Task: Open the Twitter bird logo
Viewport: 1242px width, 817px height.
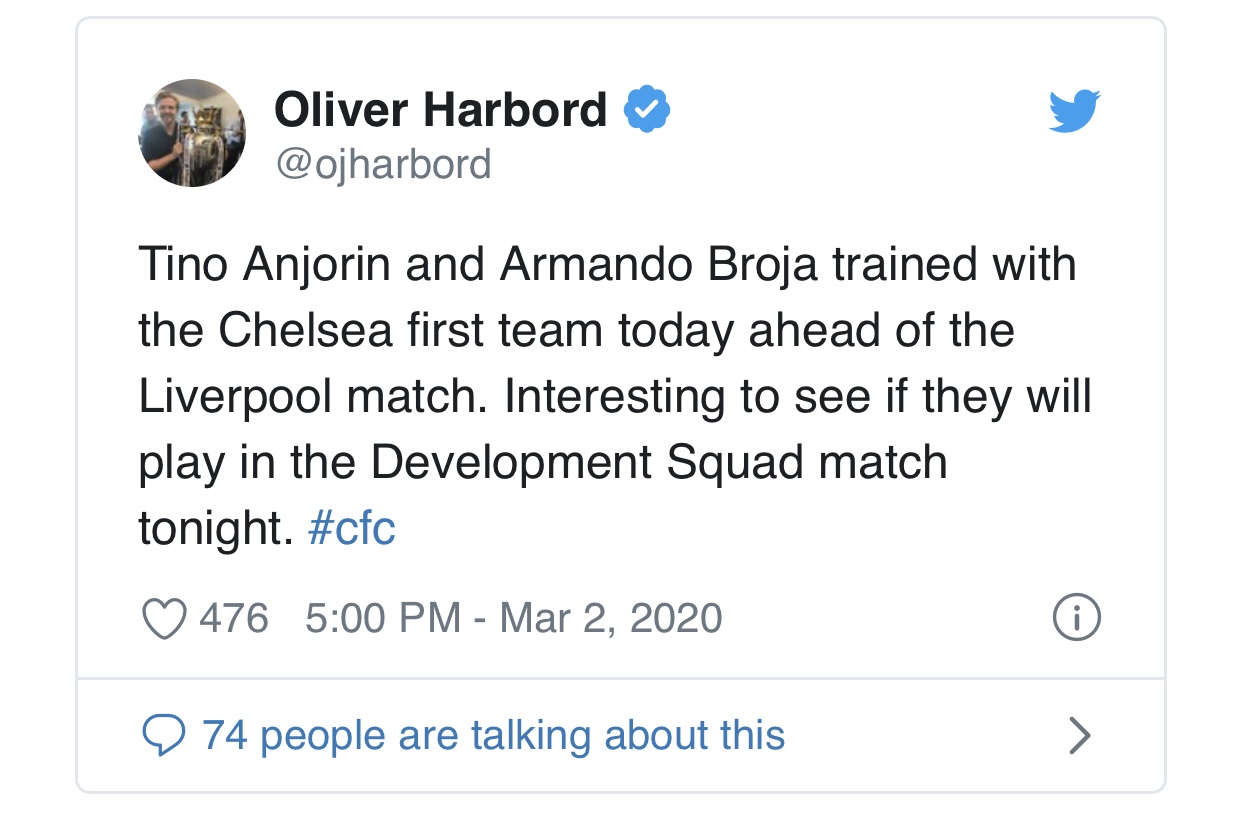Action: tap(1074, 111)
